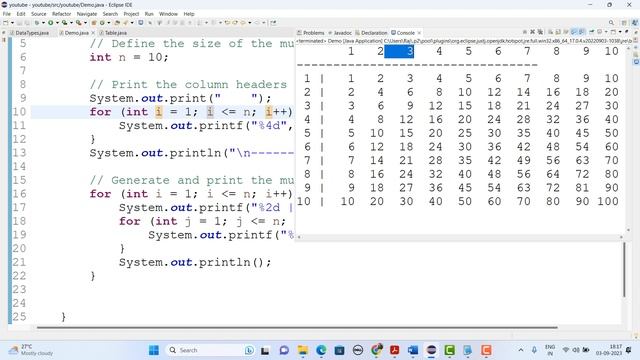Viewport: 640px width, 360px height.
Task: Open the Project menu
Action: 131,13
